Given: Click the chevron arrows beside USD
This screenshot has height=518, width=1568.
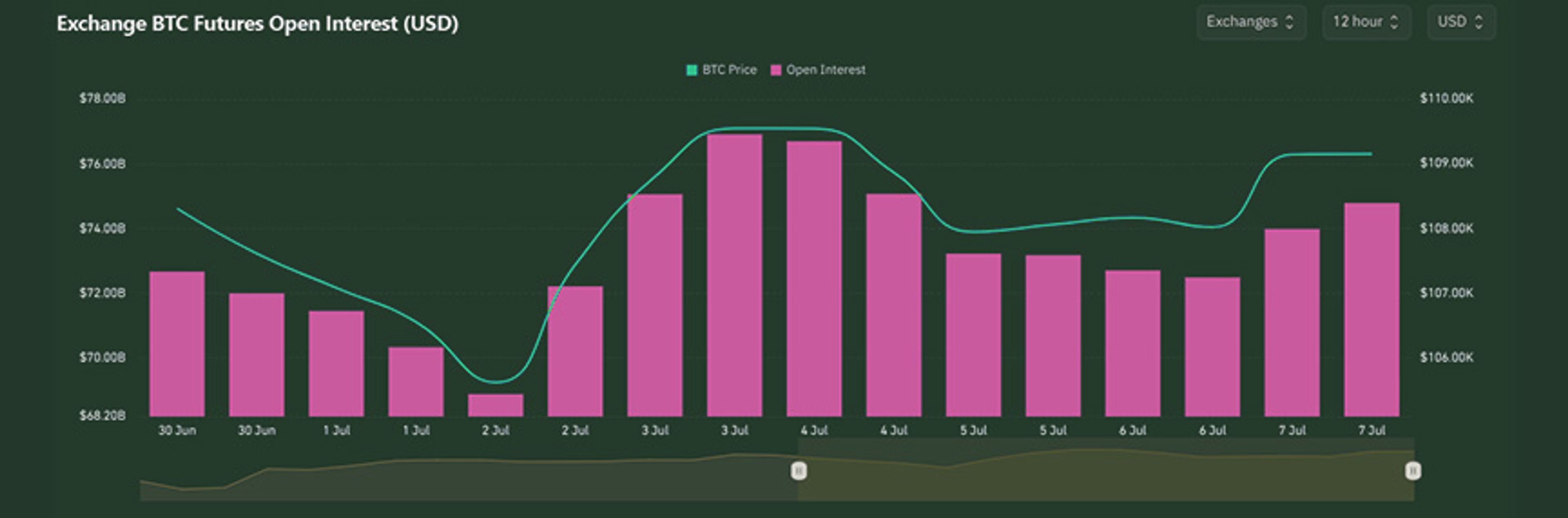Looking at the screenshot, I should 1479,22.
